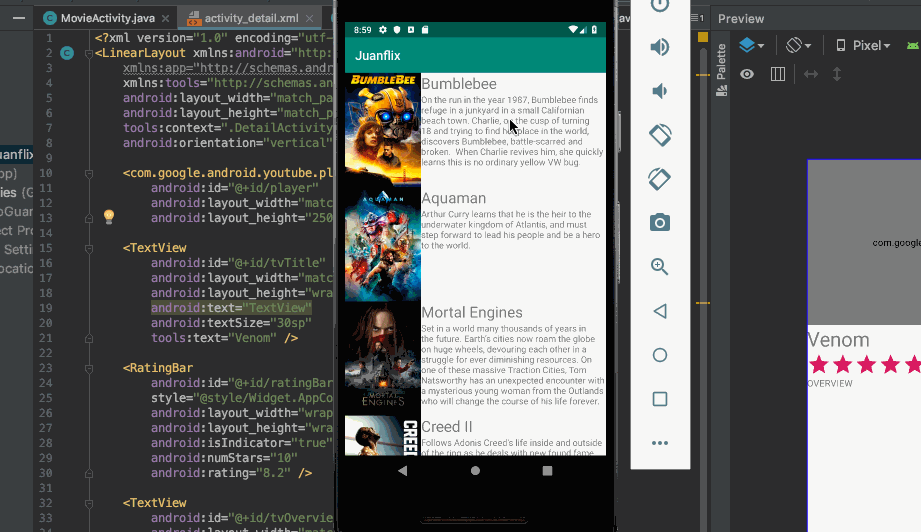Tap phone navigation bar recents button
921x532 pixels.
point(547,470)
